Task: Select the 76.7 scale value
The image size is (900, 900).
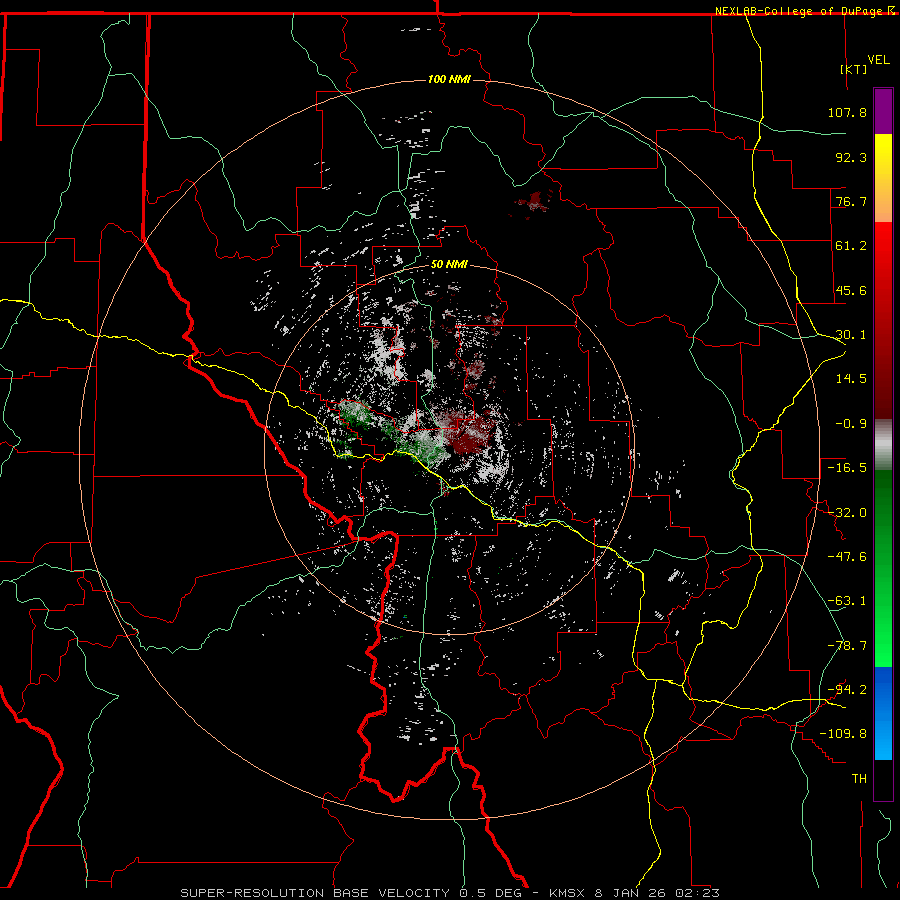Action: (x=851, y=201)
